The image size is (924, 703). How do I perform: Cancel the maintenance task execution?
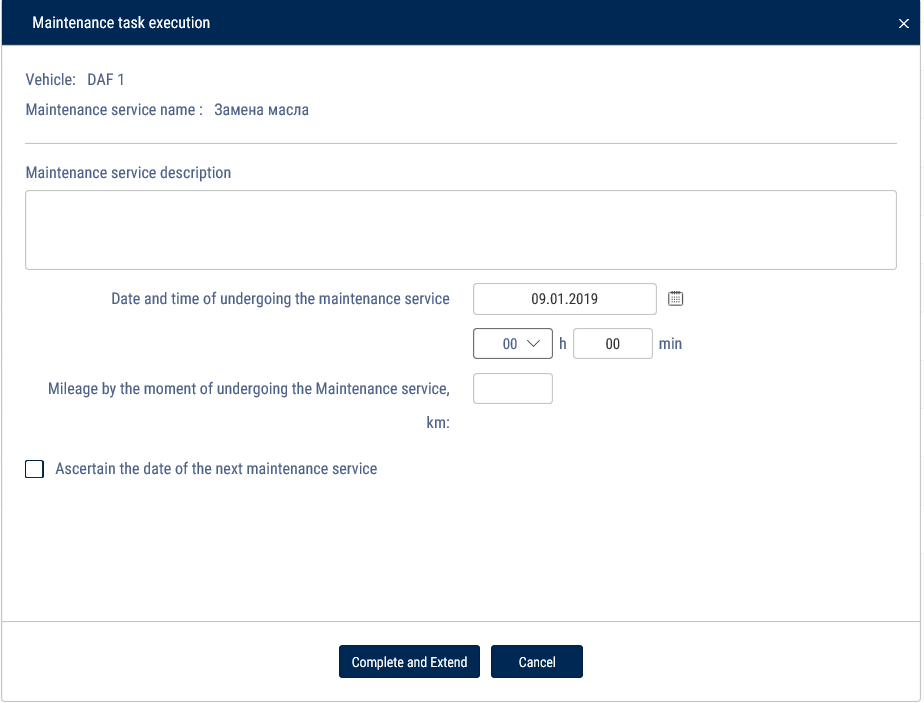tap(537, 662)
